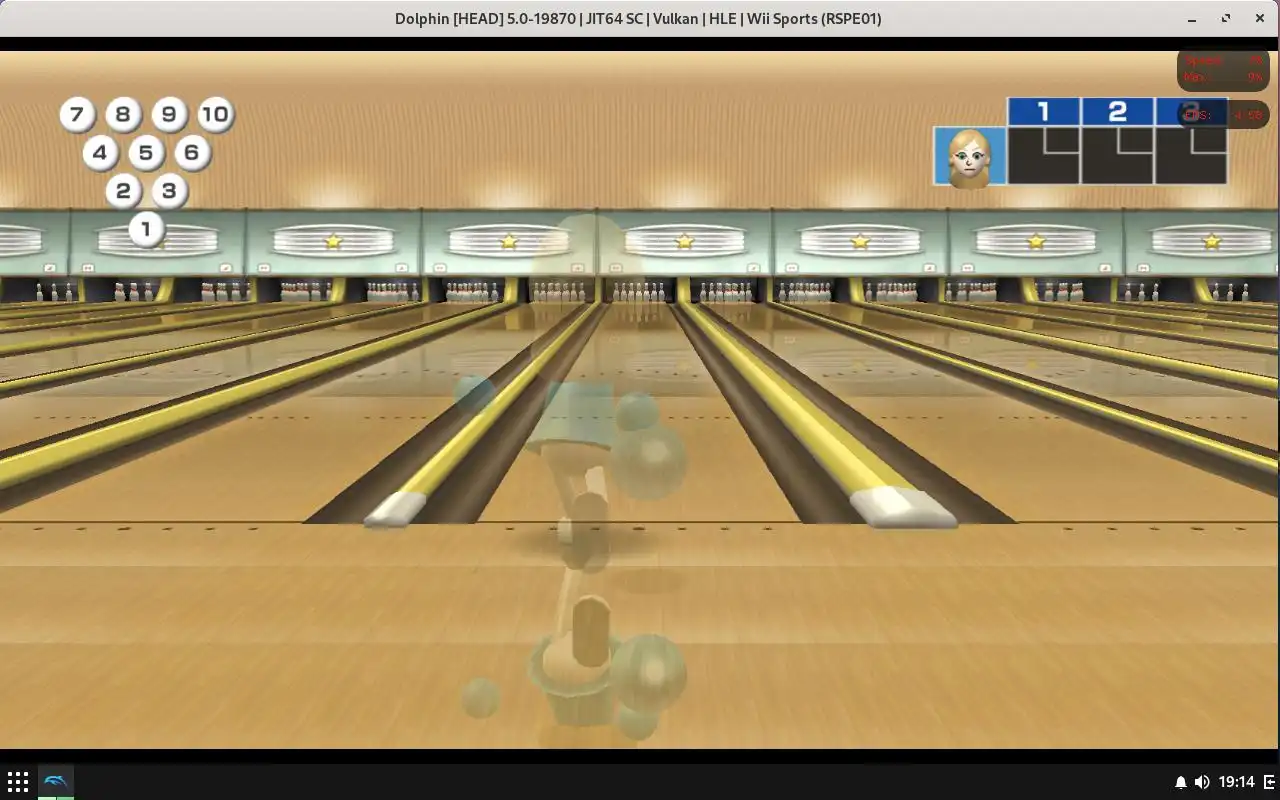The image size is (1280, 800).
Task: Click scorecard frame 1 header
Action: 1044,111
